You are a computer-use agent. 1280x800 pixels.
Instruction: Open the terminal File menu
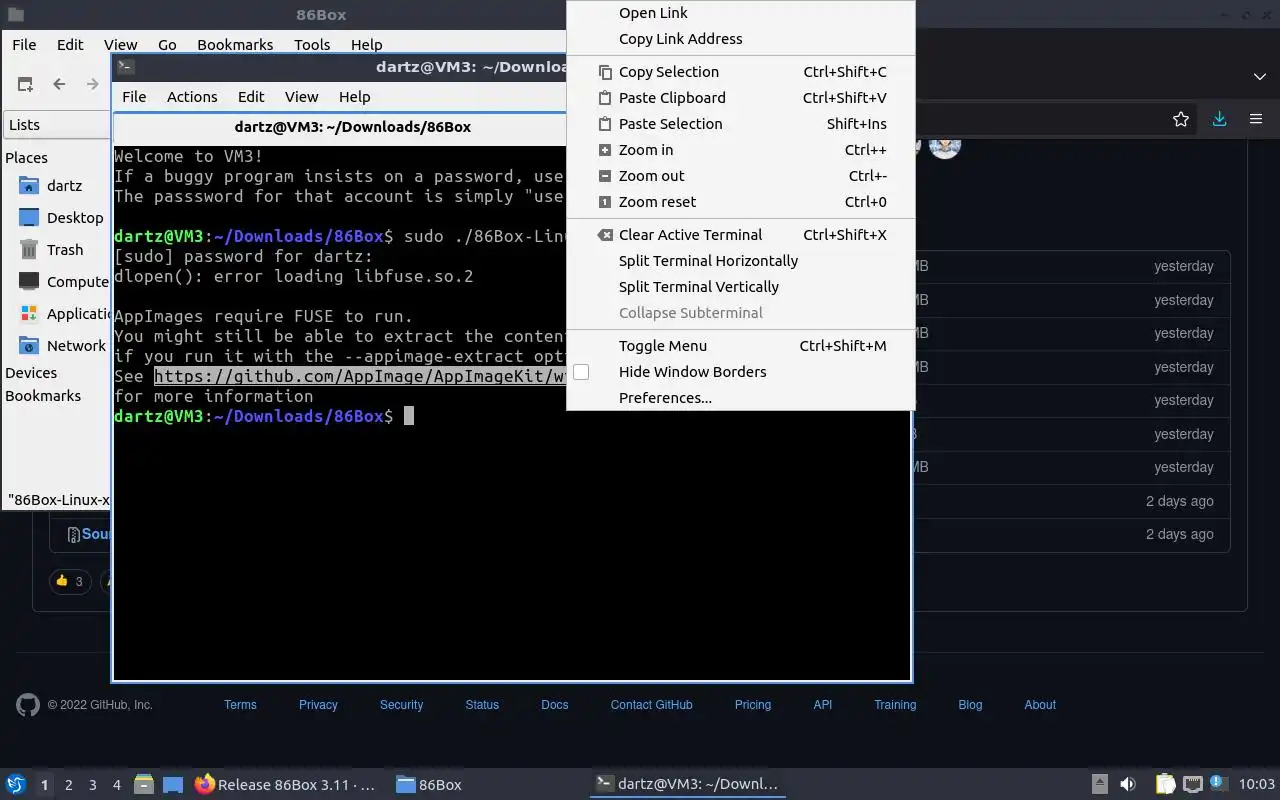pos(134,97)
